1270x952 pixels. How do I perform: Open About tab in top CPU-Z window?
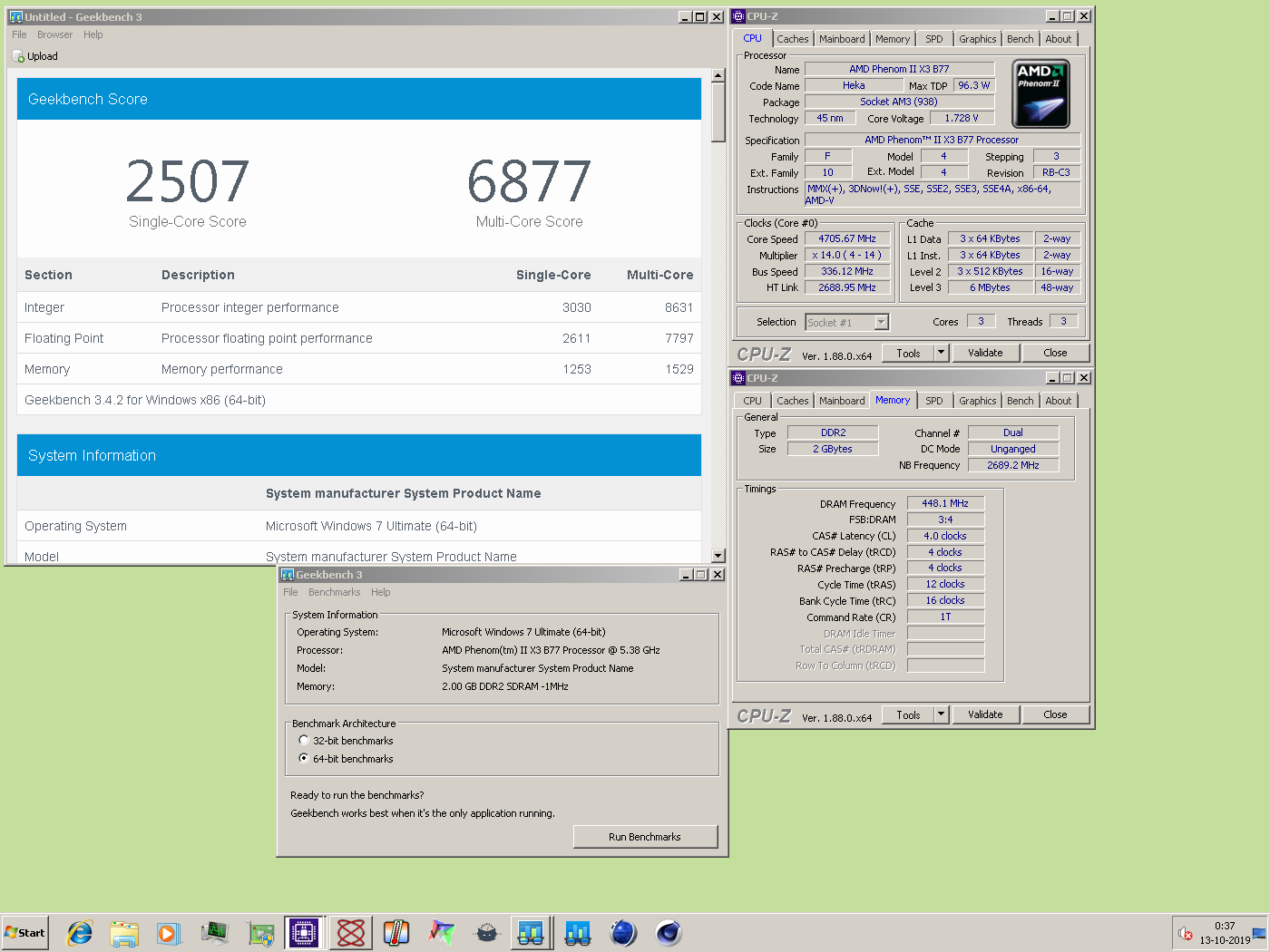coord(1059,39)
